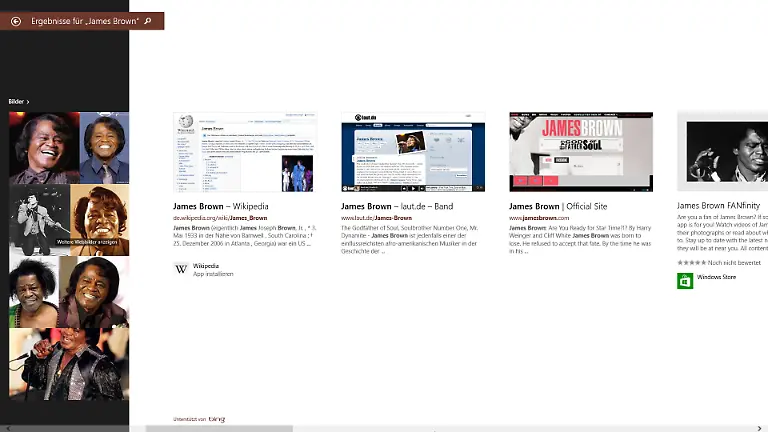Screen dimensions: 768x432
Task: Click the horizontal scrollbar at the bottom
Action: point(220,428)
